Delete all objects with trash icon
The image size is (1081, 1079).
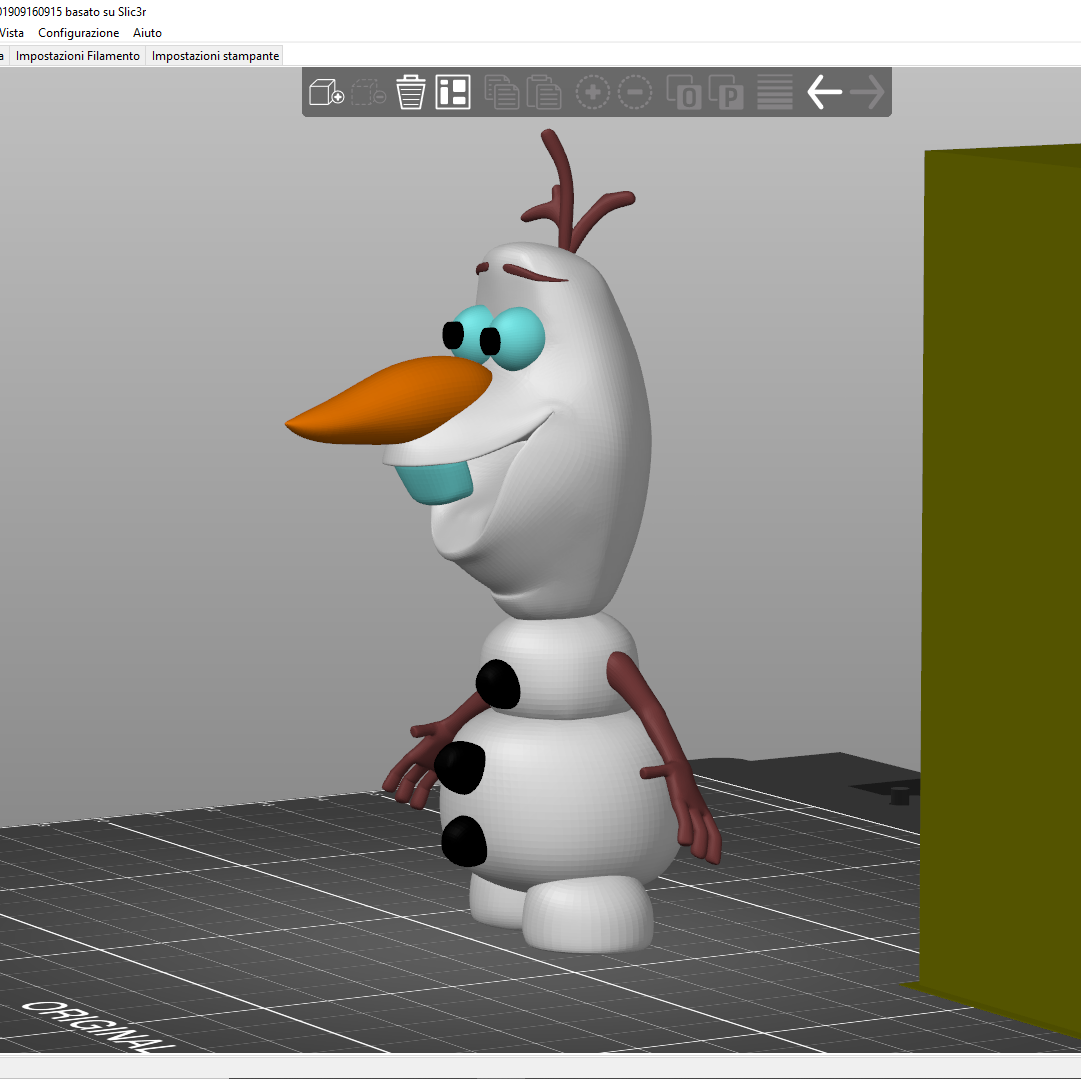(410, 91)
